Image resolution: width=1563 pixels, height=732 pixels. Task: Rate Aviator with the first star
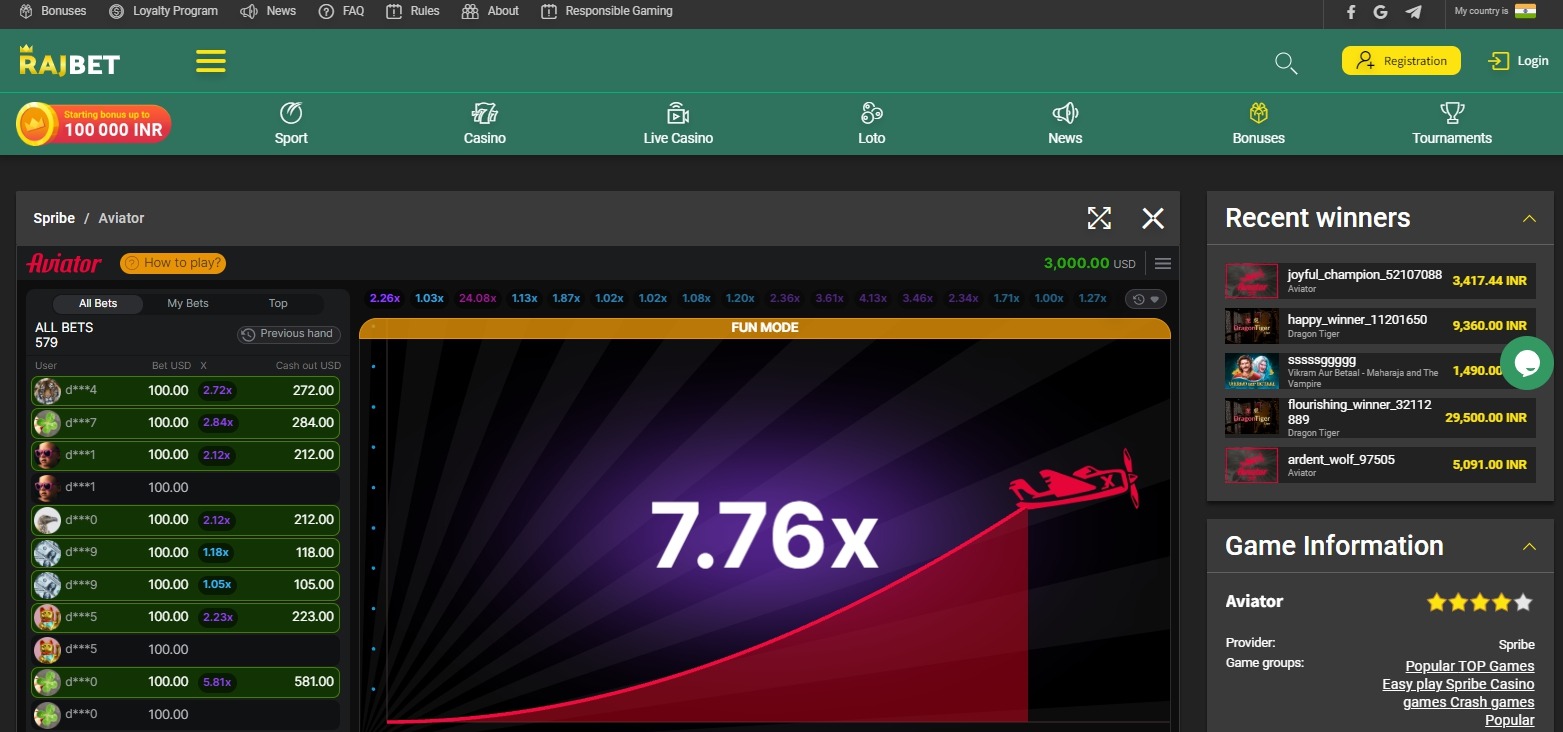tap(1436, 602)
